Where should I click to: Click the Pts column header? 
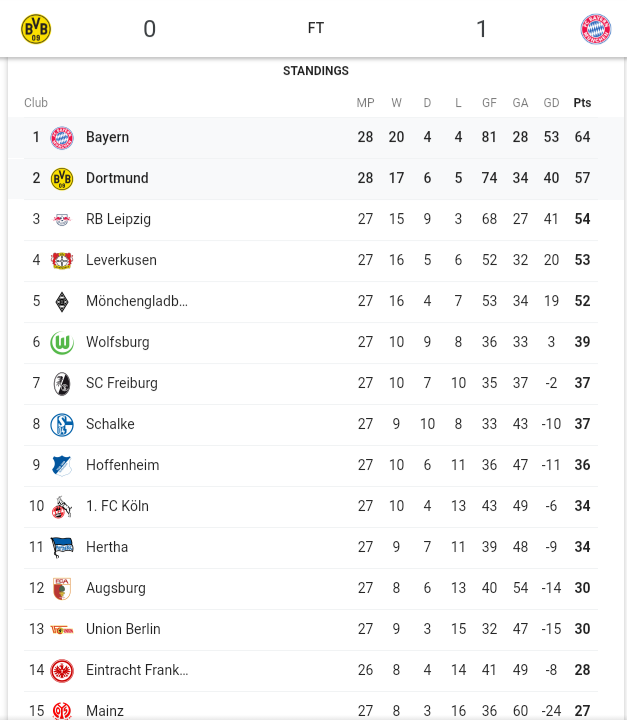tap(582, 102)
